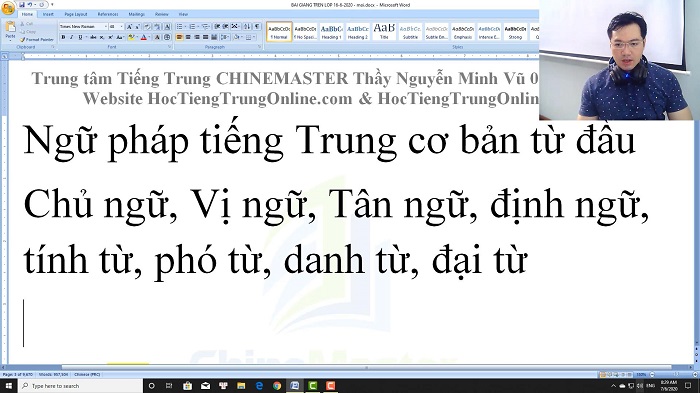Apply the Title style
This screenshot has height=393, width=700.
pos(384,32)
